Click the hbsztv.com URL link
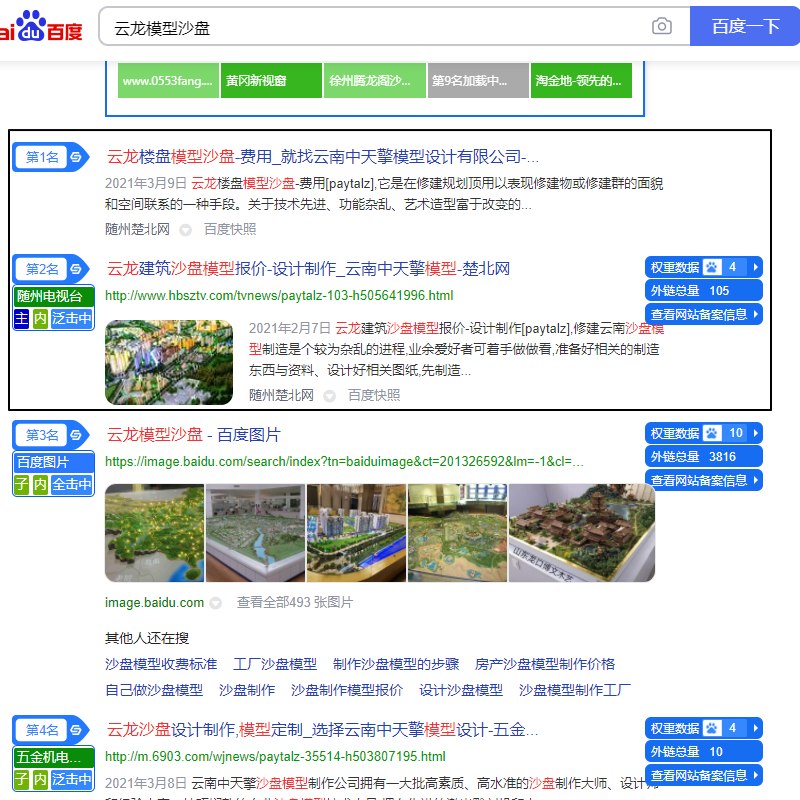 click(279, 295)
